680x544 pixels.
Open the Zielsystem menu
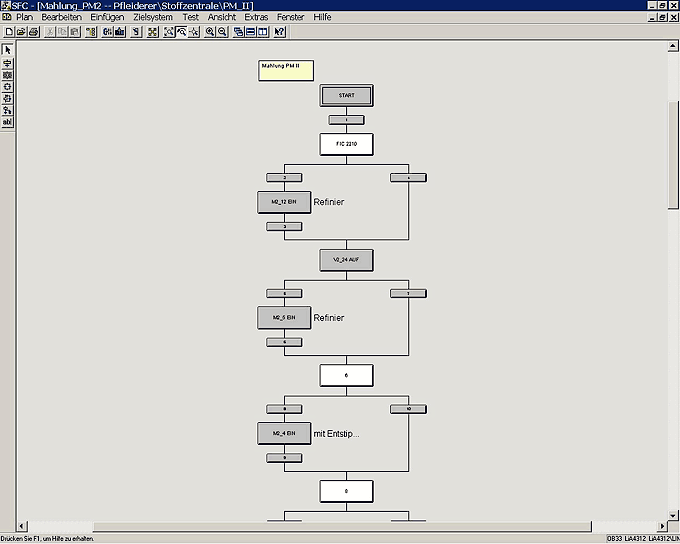tap(153, 18)
